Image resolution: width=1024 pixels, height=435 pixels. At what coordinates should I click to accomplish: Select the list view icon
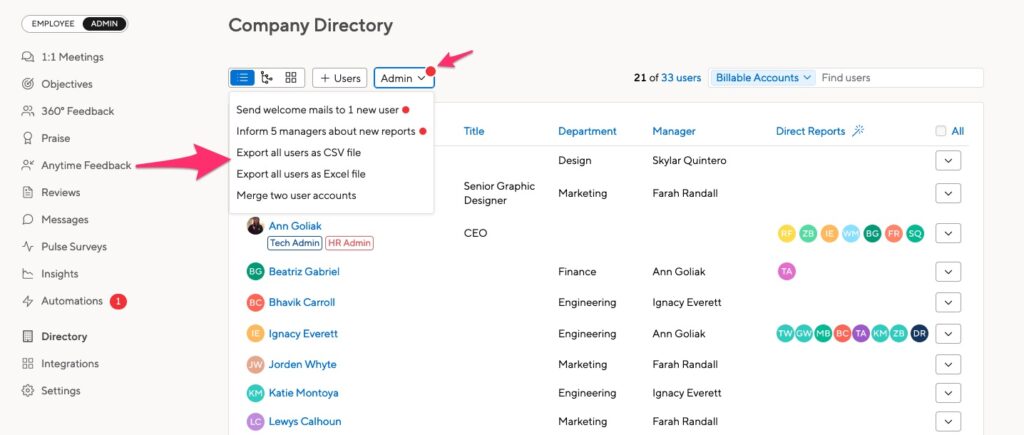click(x=242, y=78)
